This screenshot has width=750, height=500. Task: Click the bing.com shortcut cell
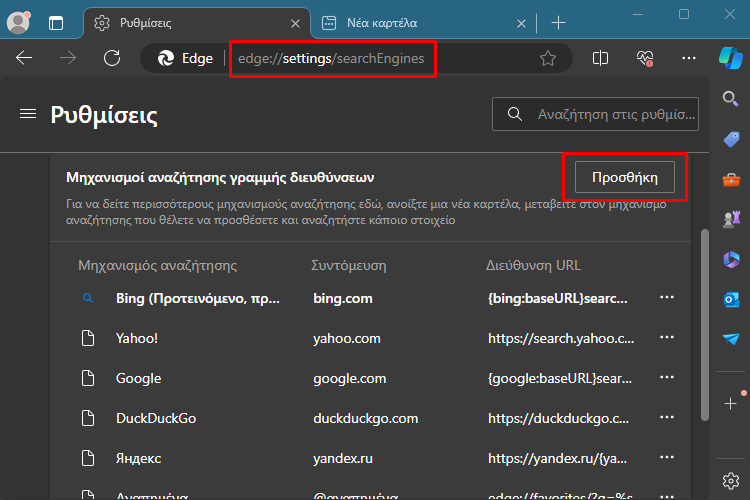(x=342, y=299)
